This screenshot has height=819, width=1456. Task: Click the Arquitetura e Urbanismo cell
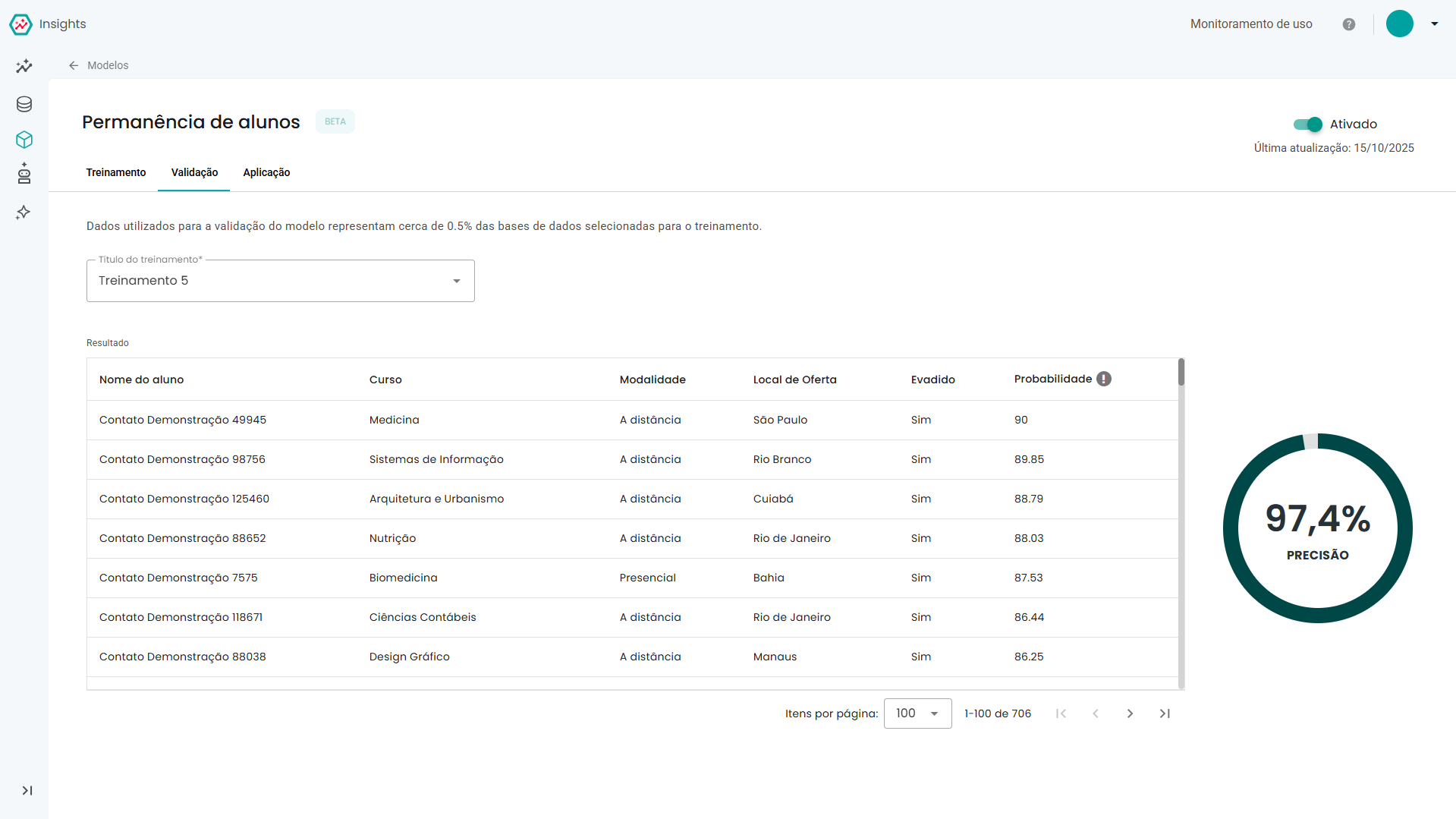pyautogui.click(x=436, y=499)
